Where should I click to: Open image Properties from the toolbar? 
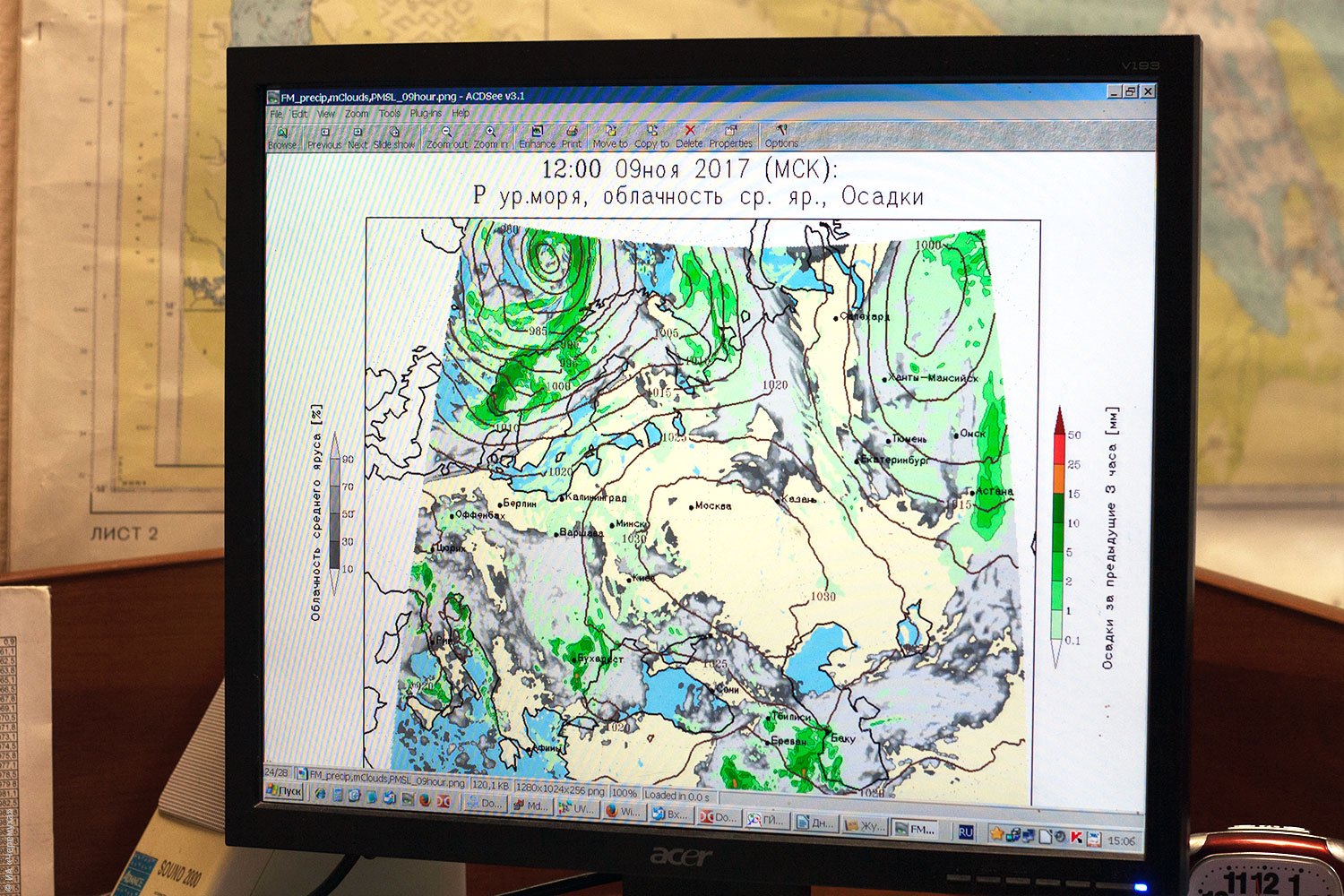[731, 137]
